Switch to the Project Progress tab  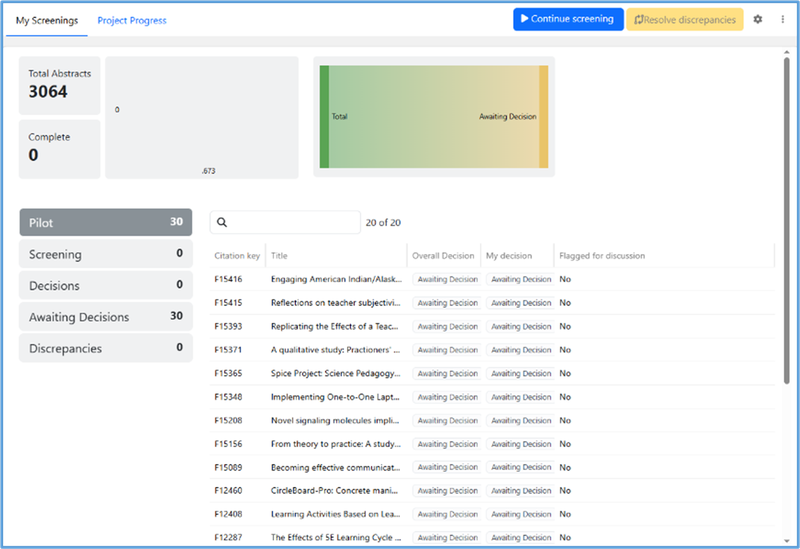click(132, 20)
